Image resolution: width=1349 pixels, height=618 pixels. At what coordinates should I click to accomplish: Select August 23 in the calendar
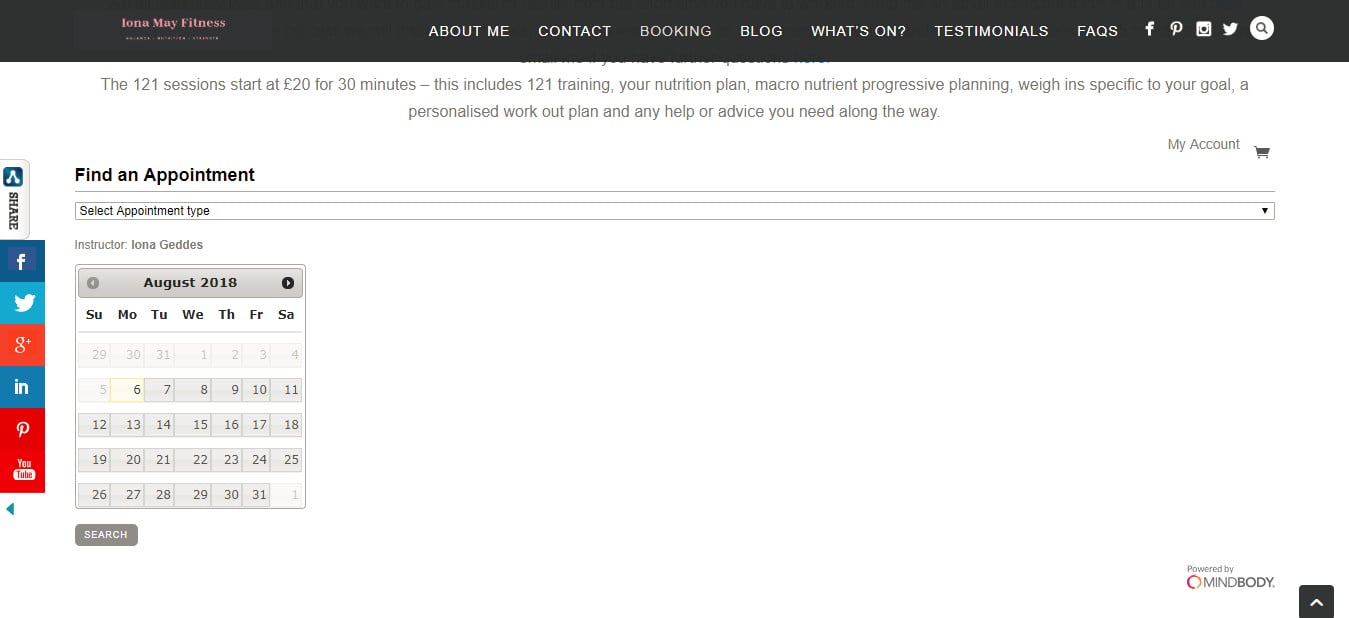point(226,460)
